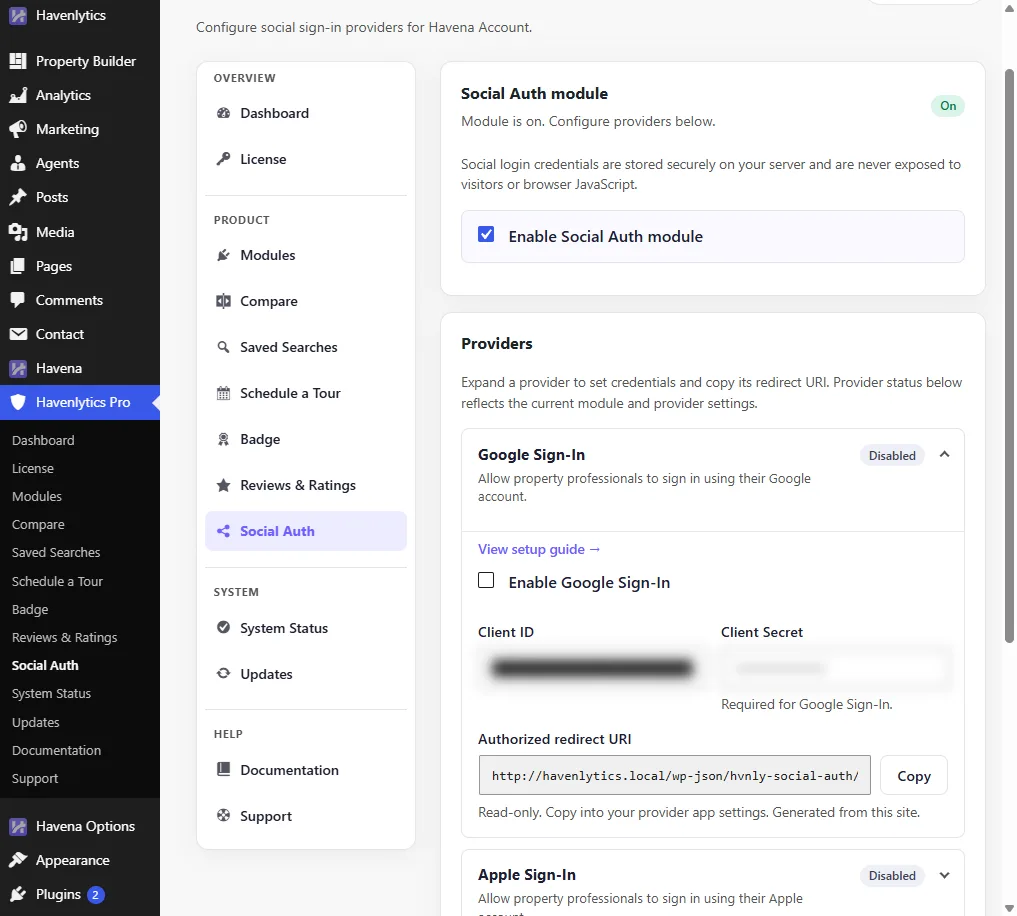The height and width of the screenshot is (916, 1017).
Task: Open Analytics via its chart icon
Action: point(18,95)
